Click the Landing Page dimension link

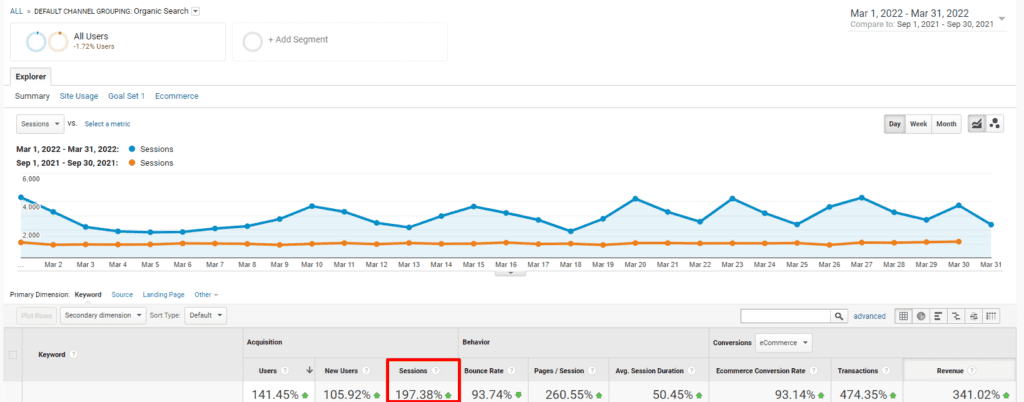point(164,295)
